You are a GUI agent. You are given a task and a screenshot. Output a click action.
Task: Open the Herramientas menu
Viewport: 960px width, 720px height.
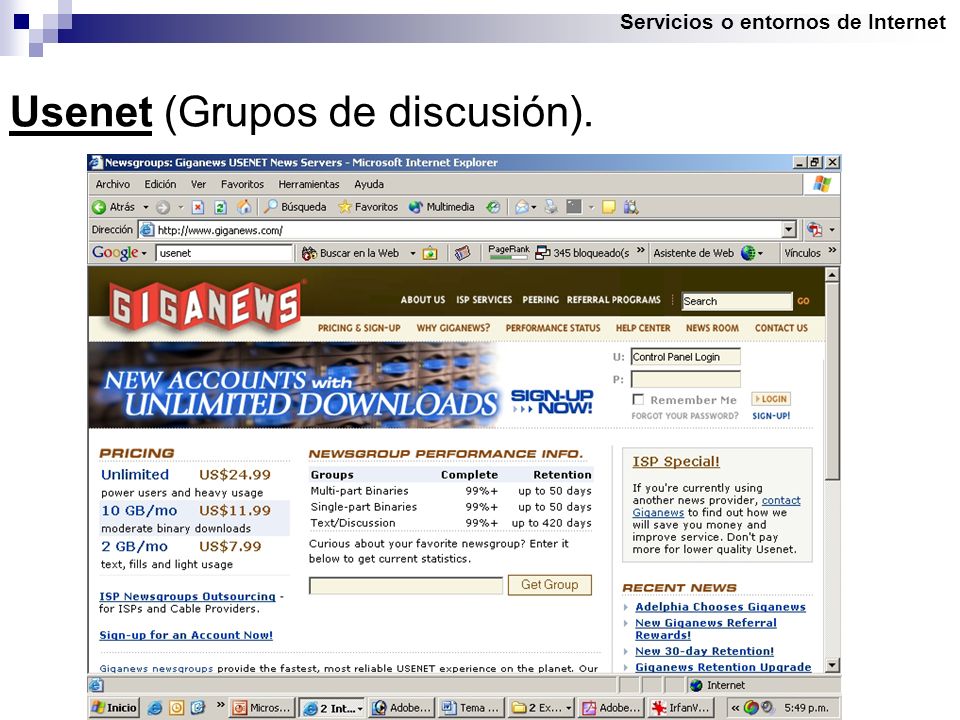tap(309, 184)
